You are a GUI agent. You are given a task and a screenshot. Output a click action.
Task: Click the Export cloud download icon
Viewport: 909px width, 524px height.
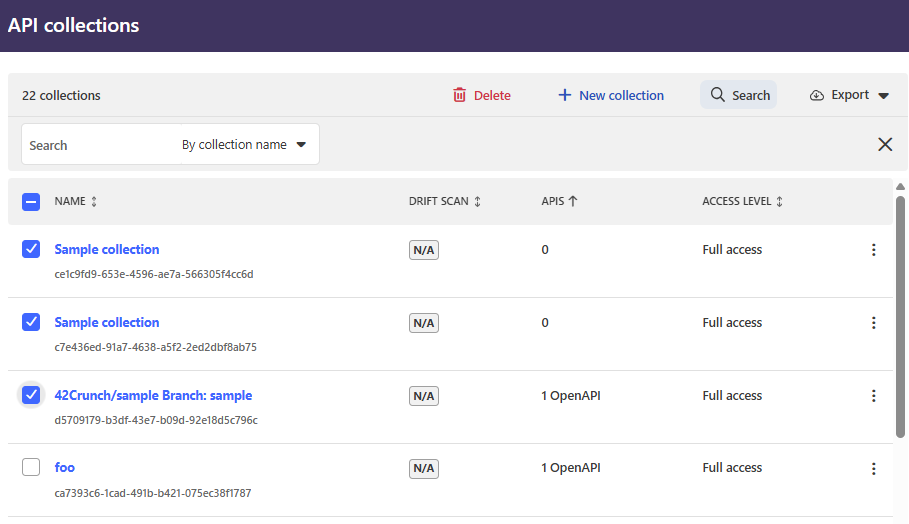tap(817, 95)
